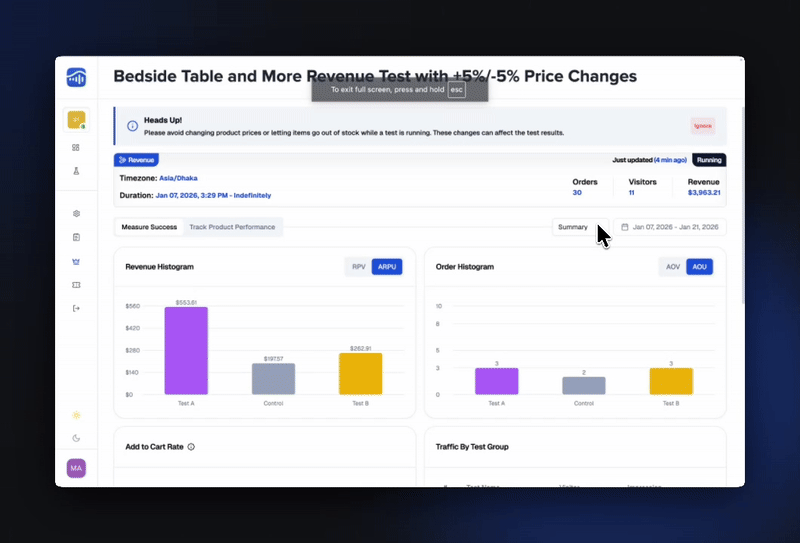Select the Measure Success tab
Screen dimensions: 800x543
(x=149, y=227)
